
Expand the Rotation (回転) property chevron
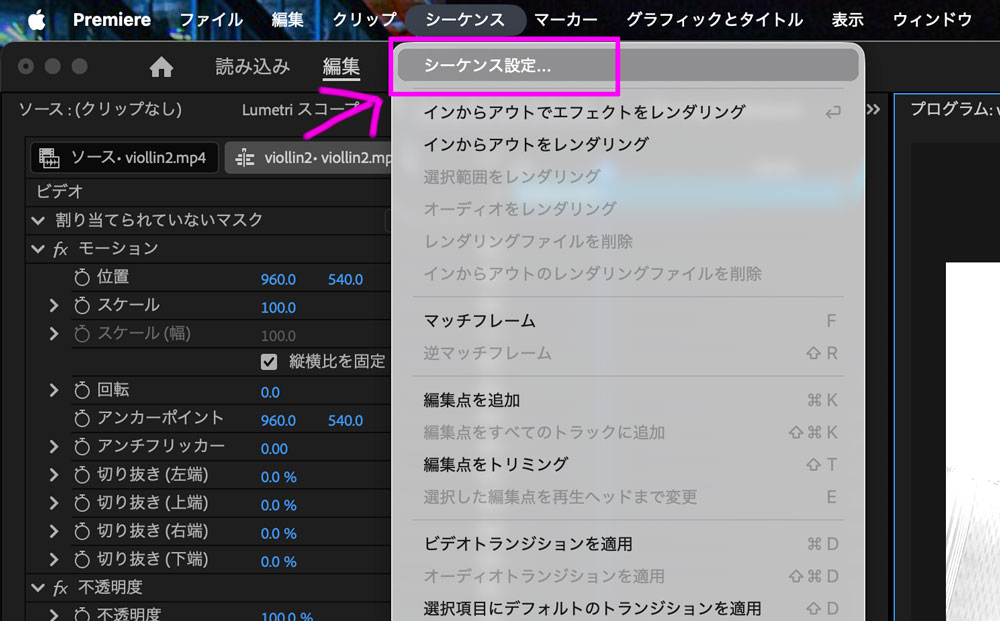[x=54, y=390]
